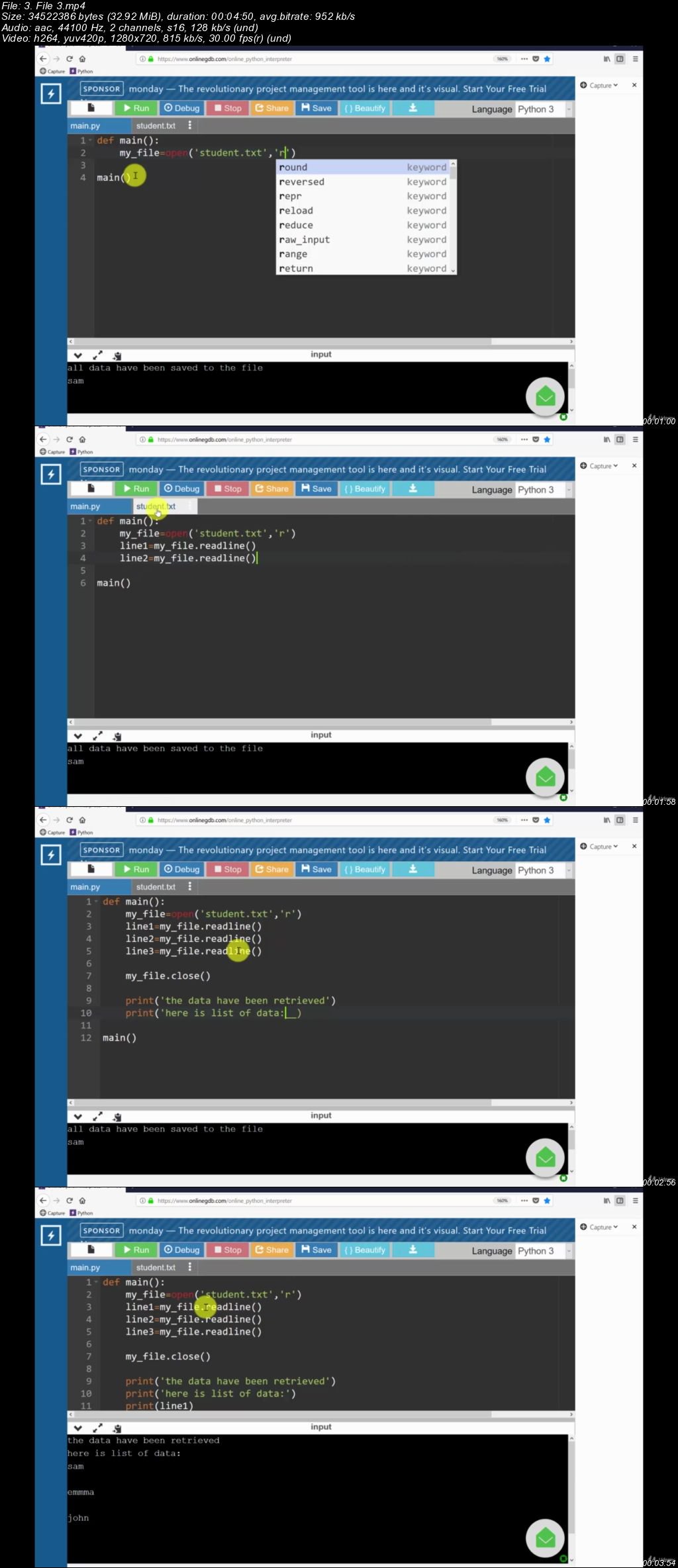Click the browser reload icon in the 00:01:58 frame

click(69, 439)
